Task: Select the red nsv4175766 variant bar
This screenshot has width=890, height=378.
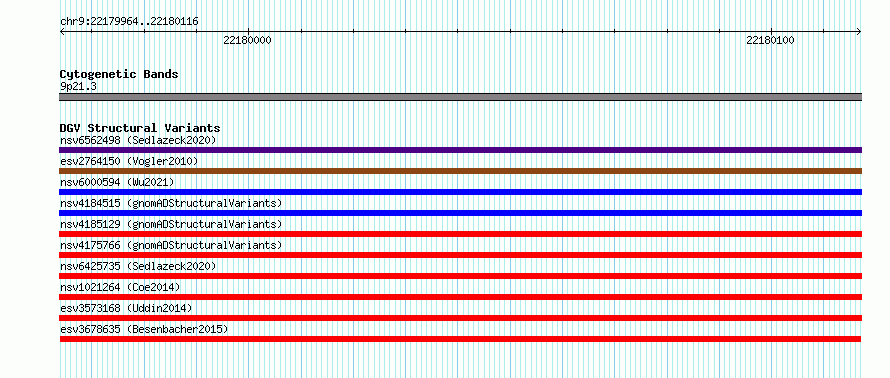Action: [460, 255]
